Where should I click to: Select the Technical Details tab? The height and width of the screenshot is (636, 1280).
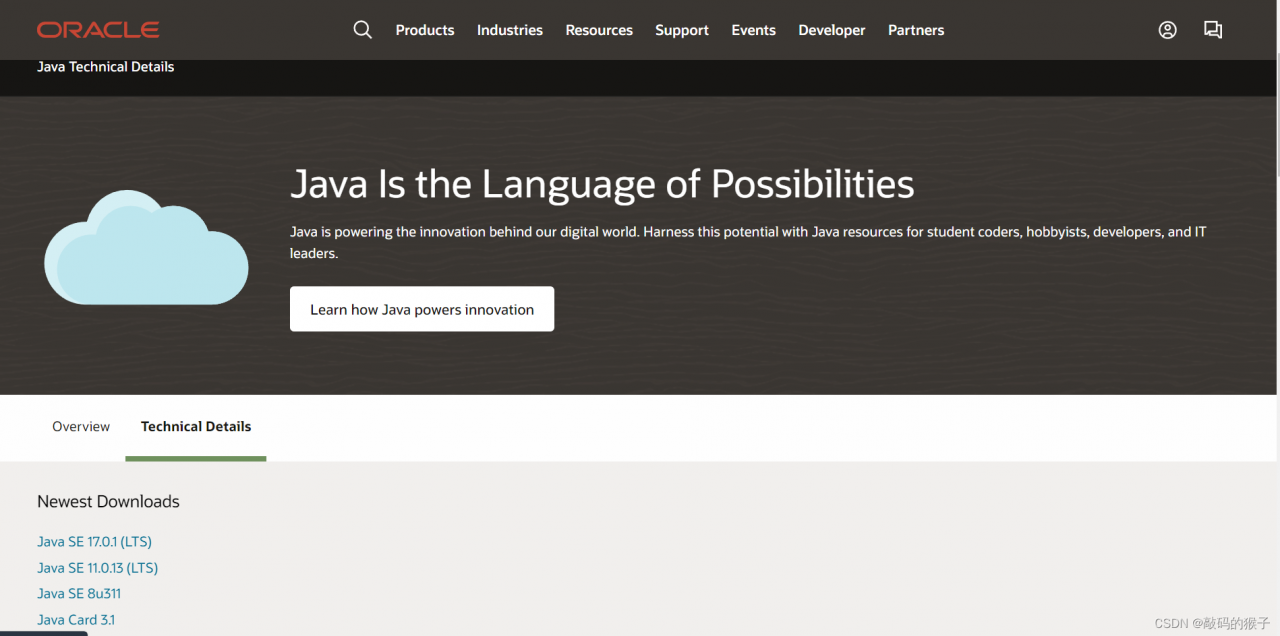196,427
